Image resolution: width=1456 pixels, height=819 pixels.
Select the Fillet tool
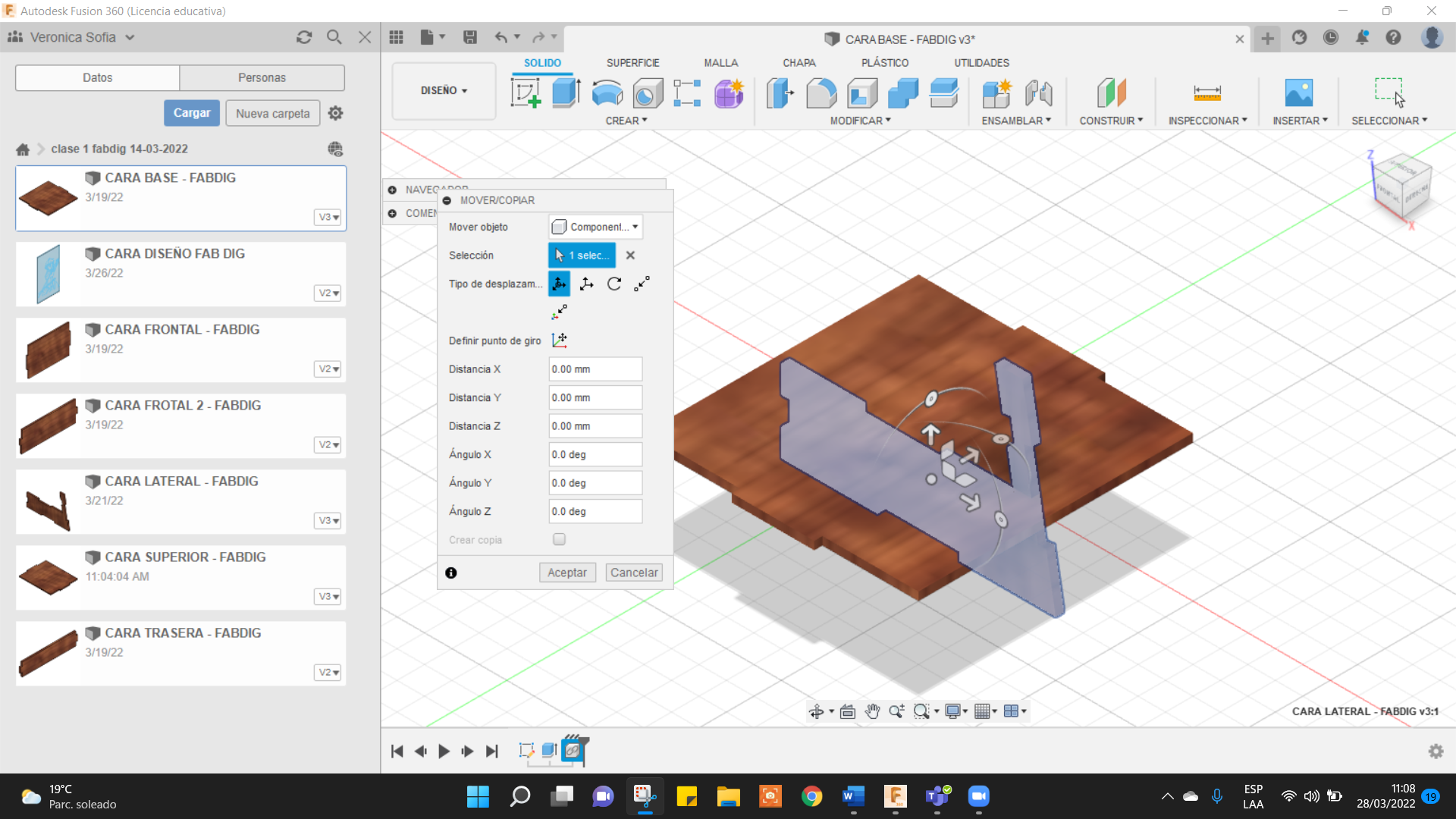click(821, 93)
